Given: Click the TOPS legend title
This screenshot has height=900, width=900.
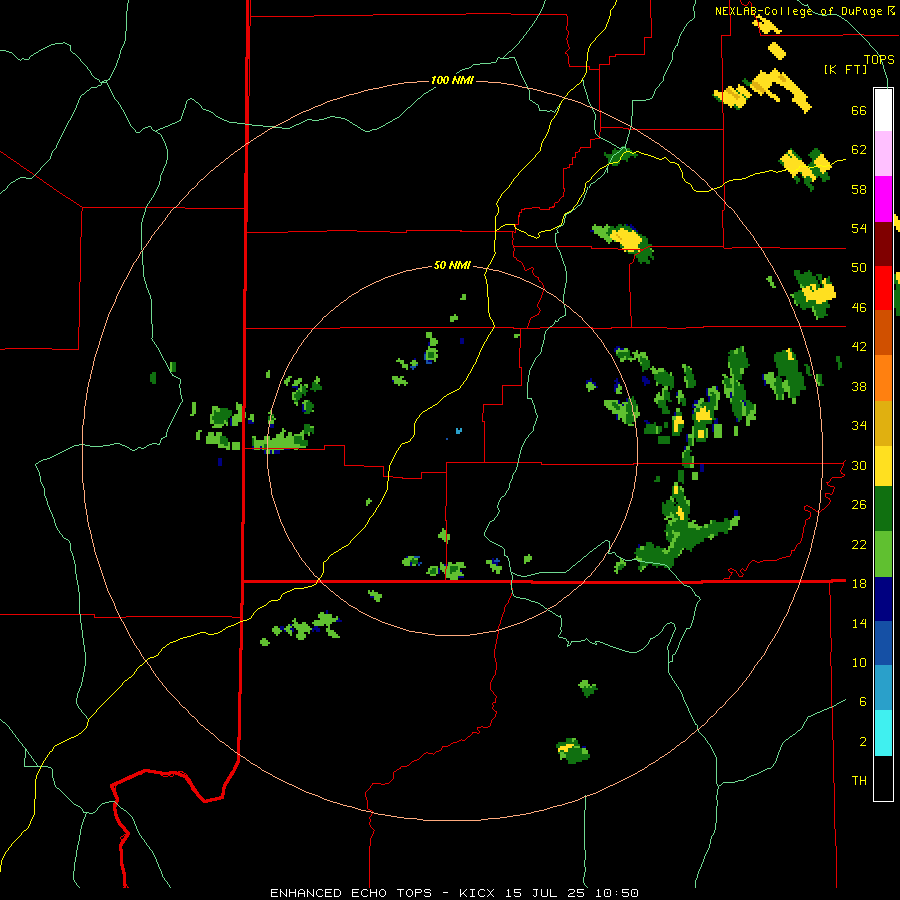Looking at the screenshot, I should [879, 59].
